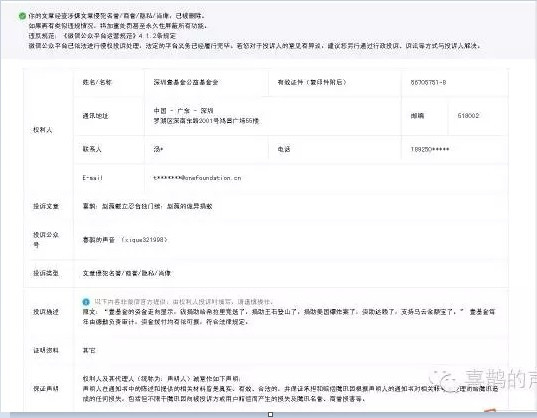Click the 通讯地址 label
Viewport: 537px width, 418px height.
(x=95, y=116)
